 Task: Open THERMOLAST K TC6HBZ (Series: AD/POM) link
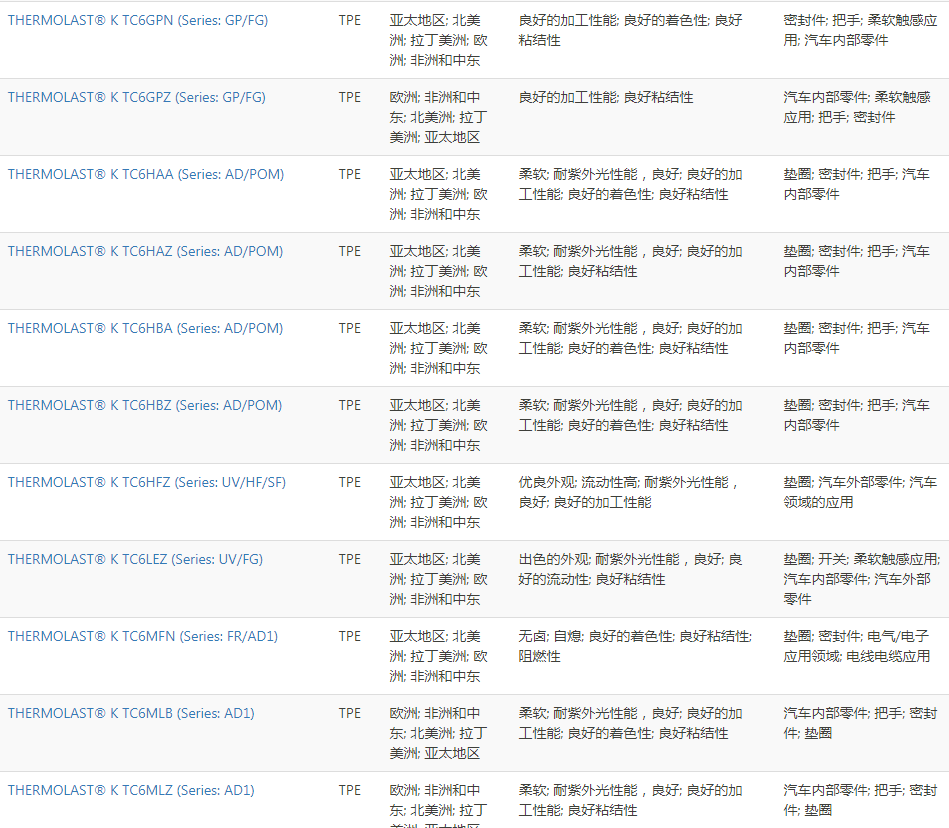(x=145, y=405)
